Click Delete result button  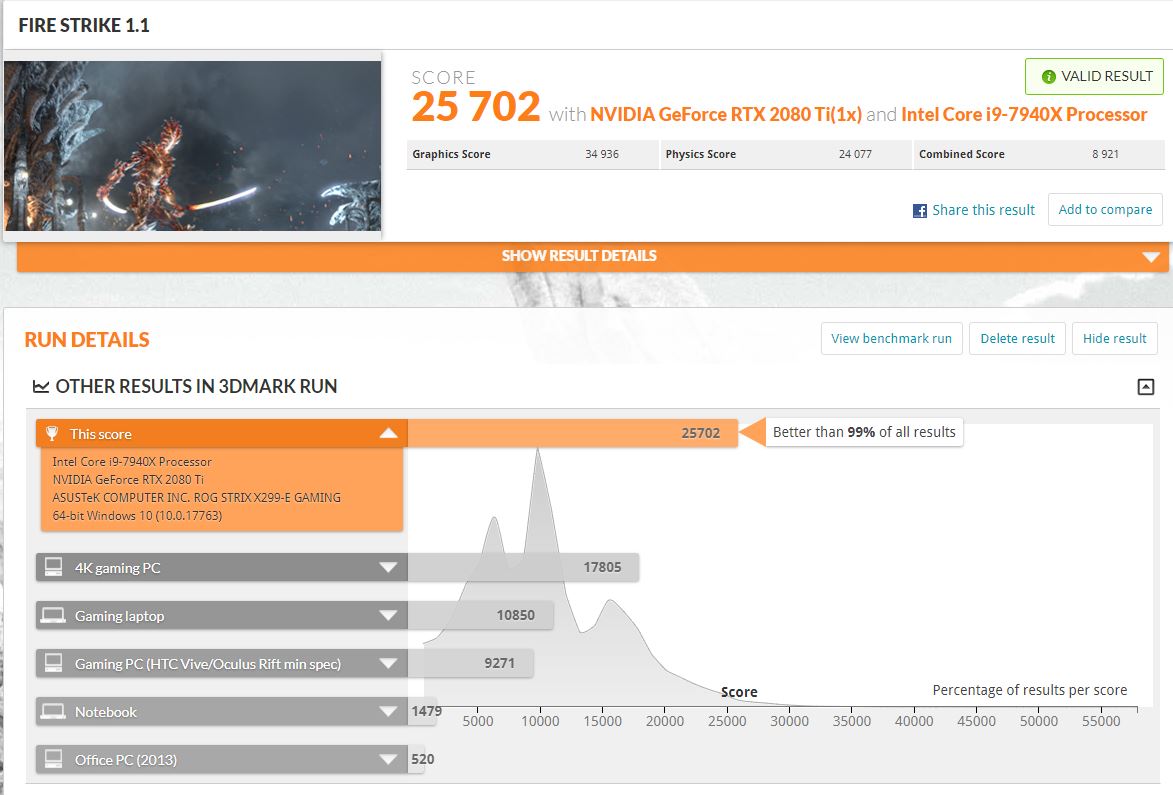[1017, 339]
